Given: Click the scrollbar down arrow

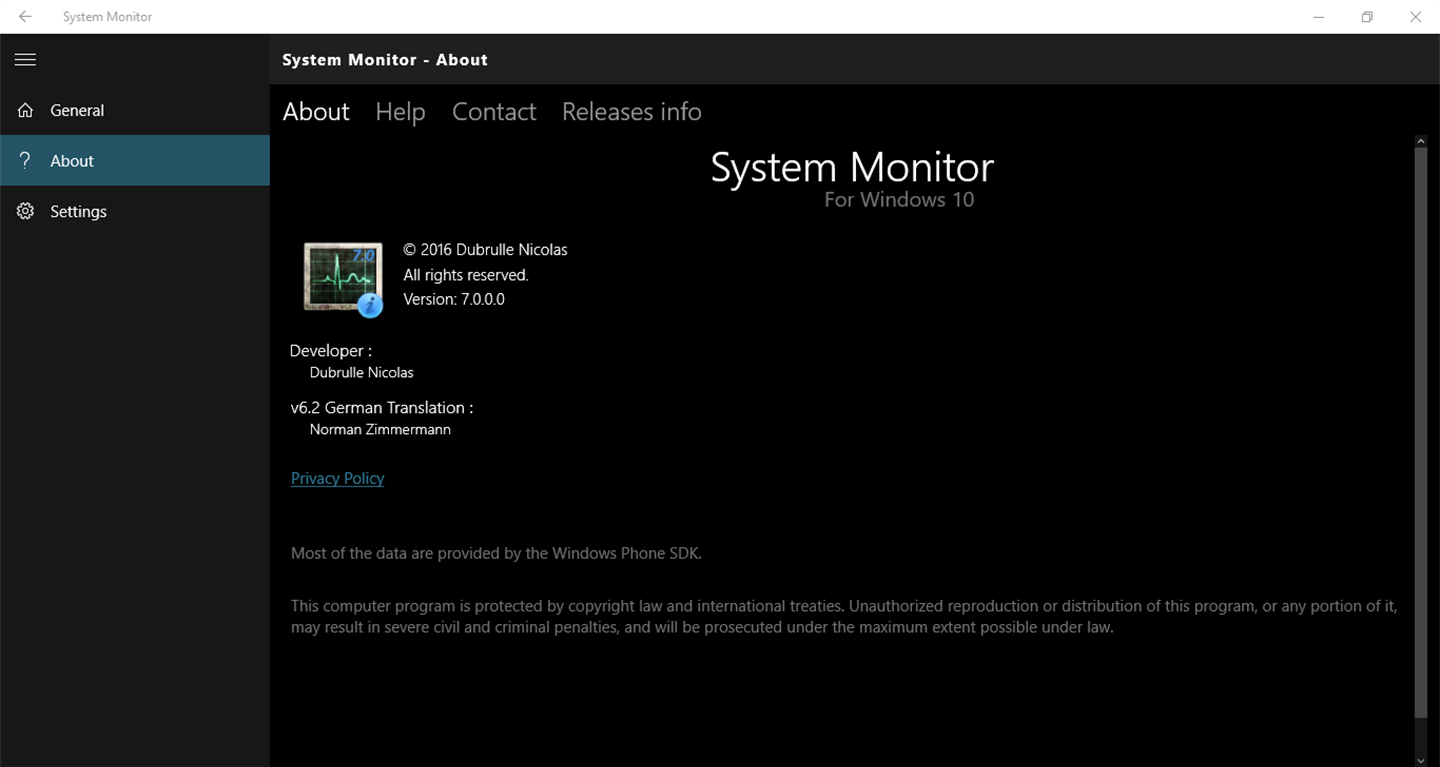Looking at the screenshot, I should (x=1420, y=760).
